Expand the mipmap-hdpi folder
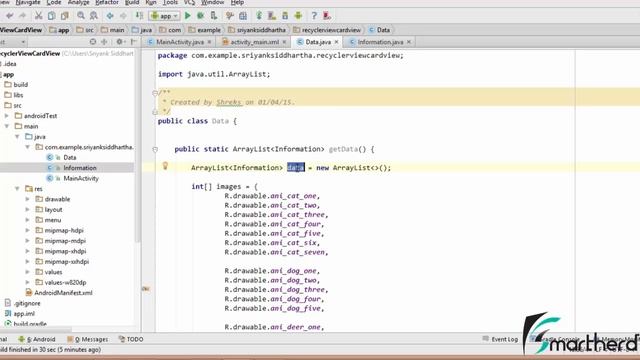Viewport: 640px width, 360px height. point(27,230)
